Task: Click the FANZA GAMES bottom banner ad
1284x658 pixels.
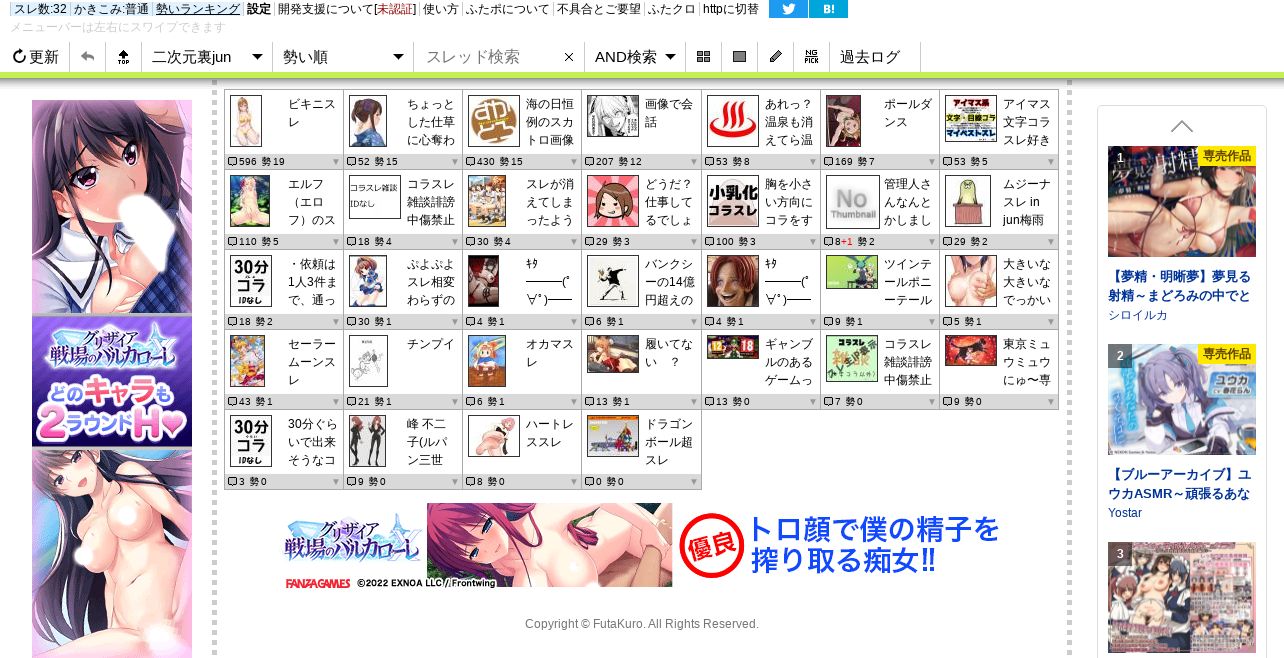Action: point(643,545)
